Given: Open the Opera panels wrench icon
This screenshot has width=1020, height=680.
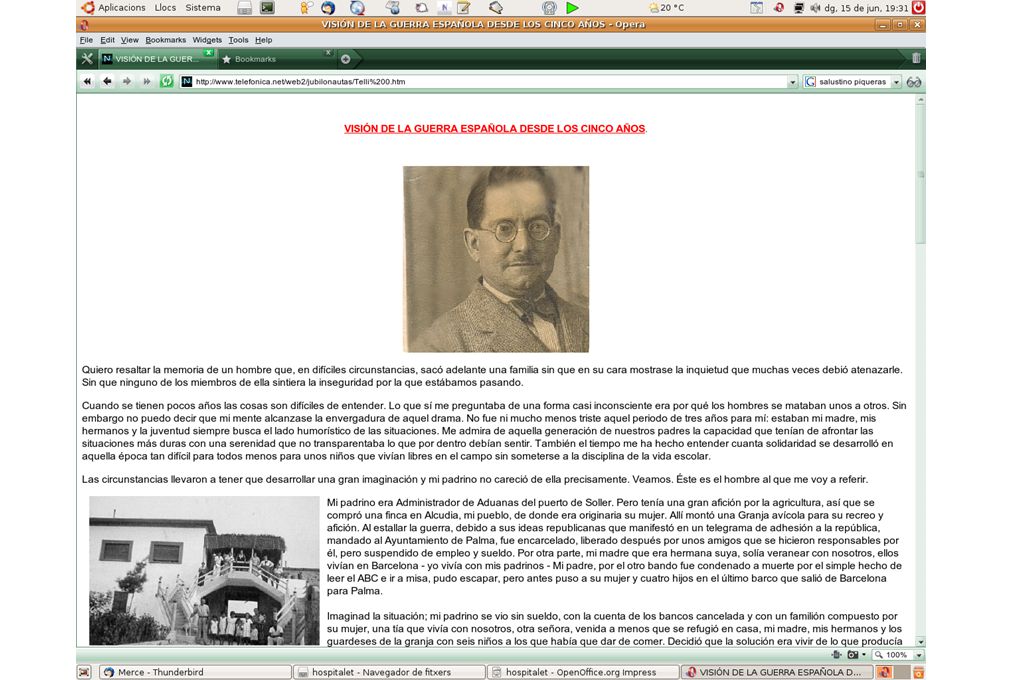Looking at the screenshot, I should (x=87, y=59).
